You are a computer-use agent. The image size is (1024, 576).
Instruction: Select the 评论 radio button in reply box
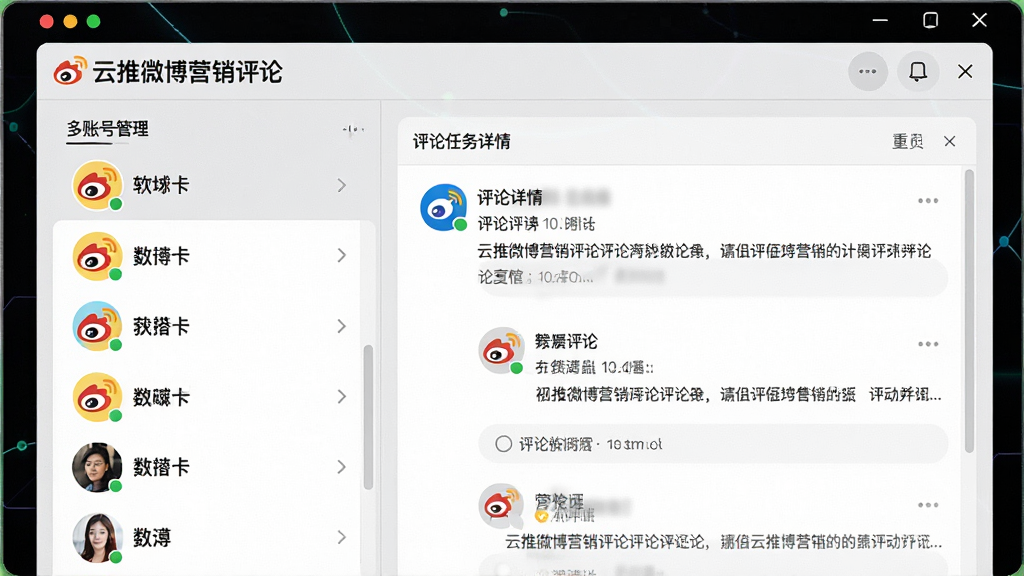(503, 444)
